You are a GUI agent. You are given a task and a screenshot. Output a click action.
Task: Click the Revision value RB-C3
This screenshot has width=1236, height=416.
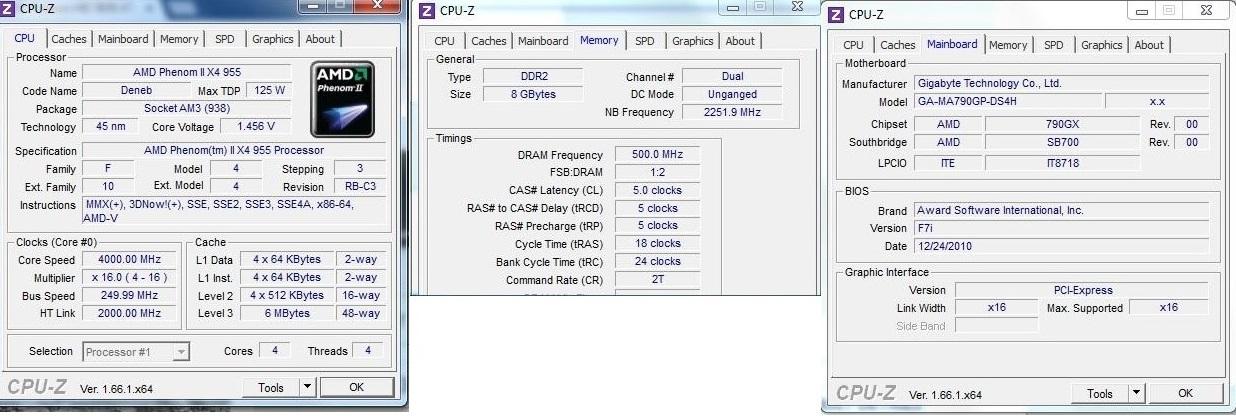point(360,186)
